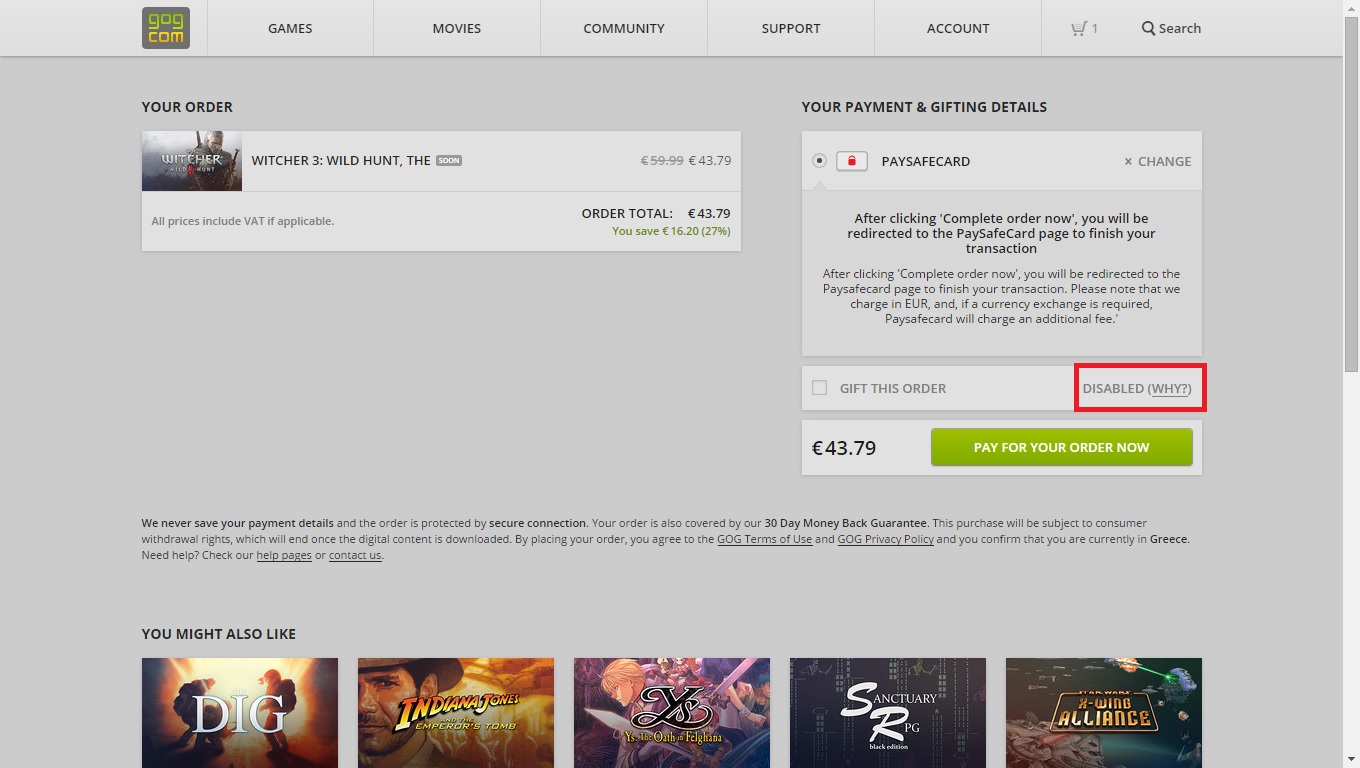Open Indiana Jones Emperor's Tomb thumbnail

pyautogui.click(x=456, y=713)
